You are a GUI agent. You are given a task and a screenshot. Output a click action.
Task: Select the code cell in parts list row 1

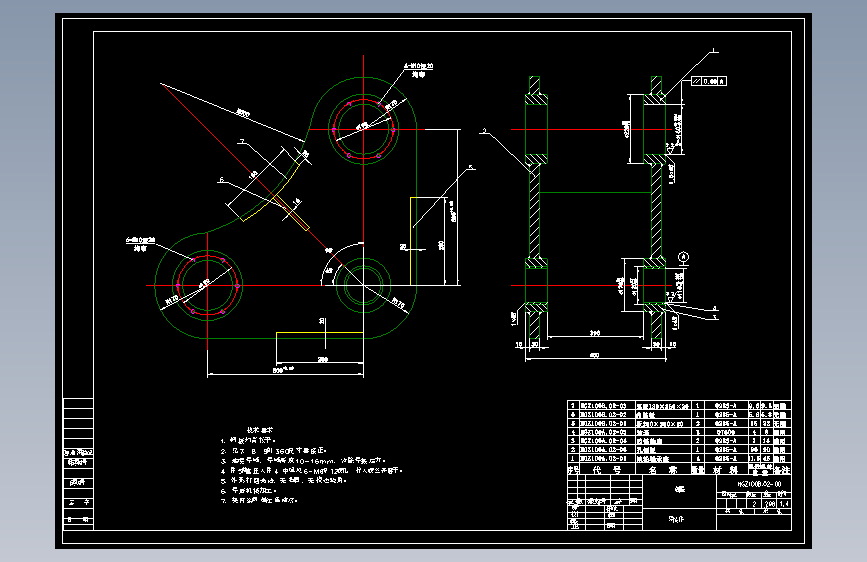607,459
